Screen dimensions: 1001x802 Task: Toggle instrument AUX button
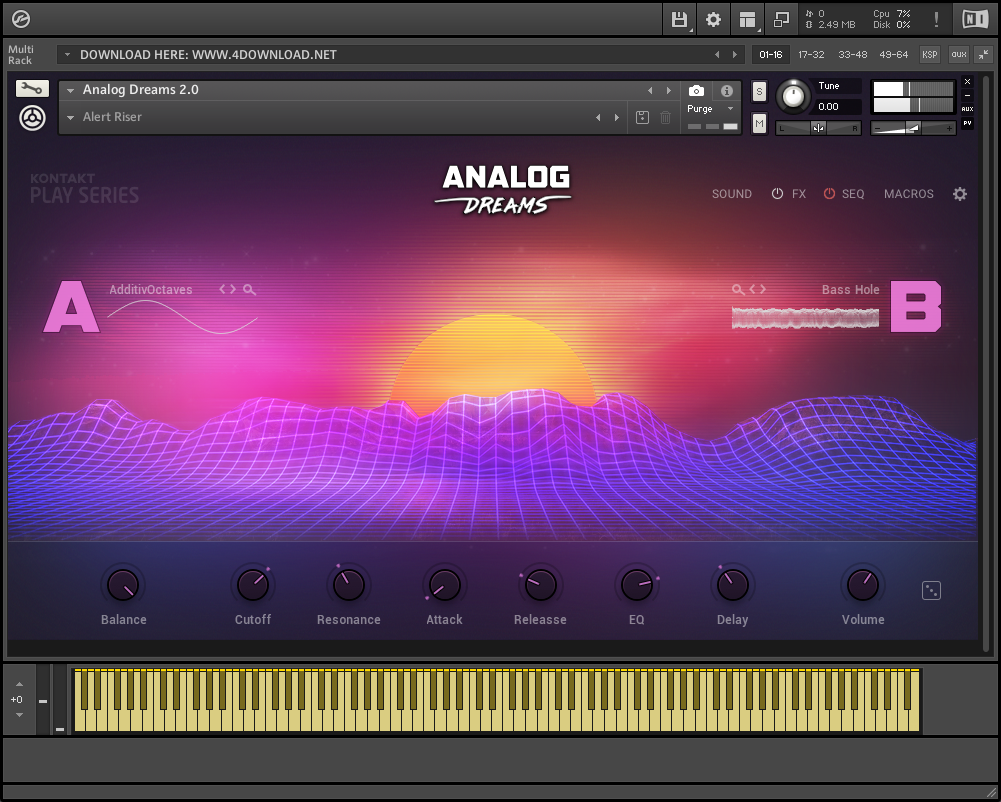coord(968,109)
